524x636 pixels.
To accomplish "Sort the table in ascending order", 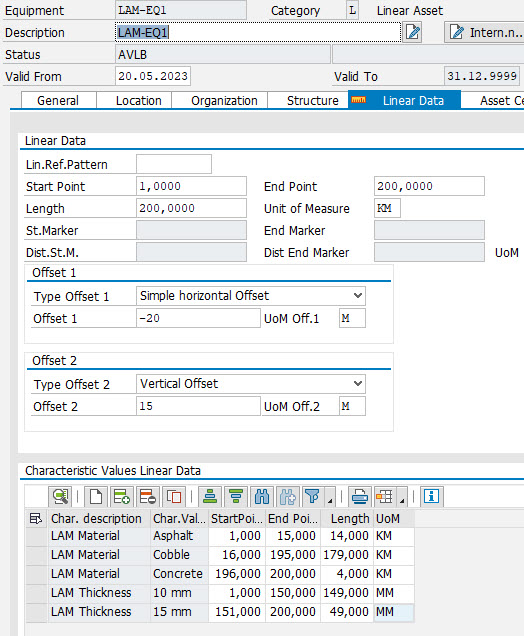I will (x=210, y=496).
